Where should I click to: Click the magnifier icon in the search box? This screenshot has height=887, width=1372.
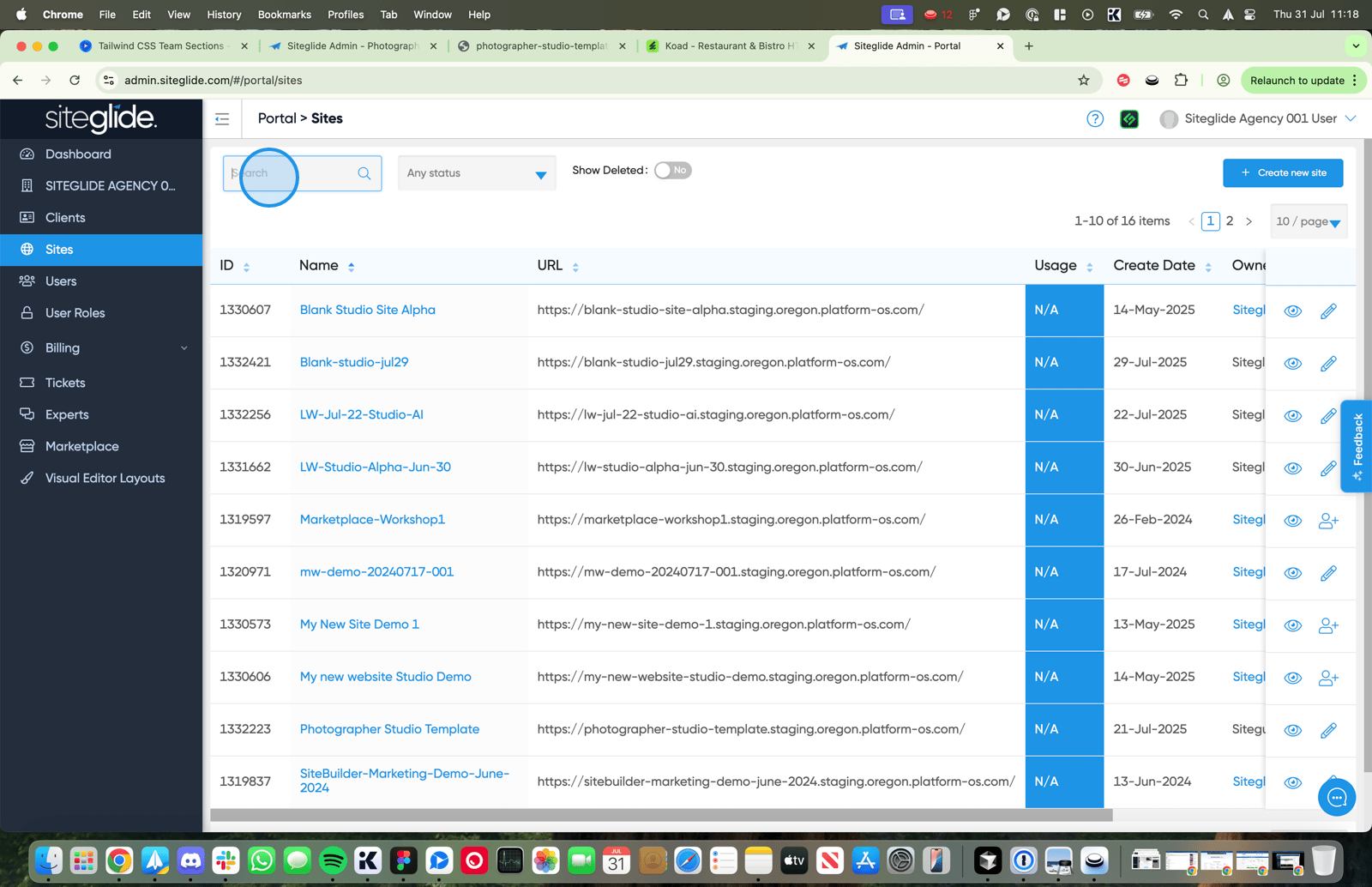coord(364,173)
